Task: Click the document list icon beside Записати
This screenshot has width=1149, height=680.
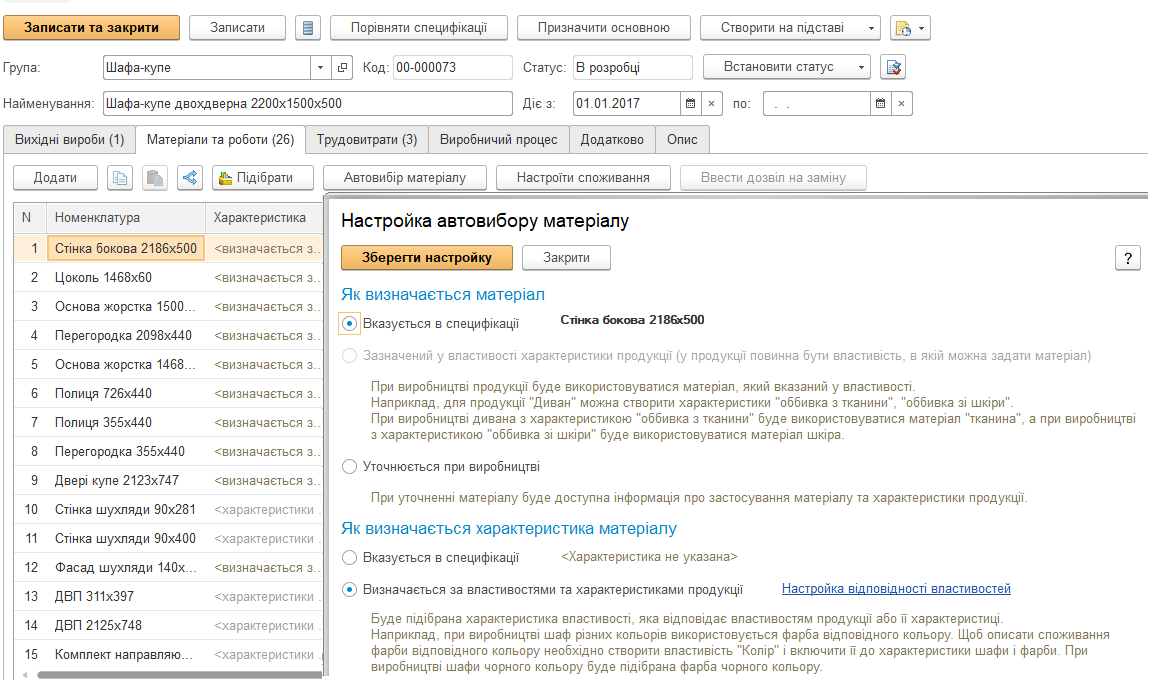Action: [x=308, y=28]
